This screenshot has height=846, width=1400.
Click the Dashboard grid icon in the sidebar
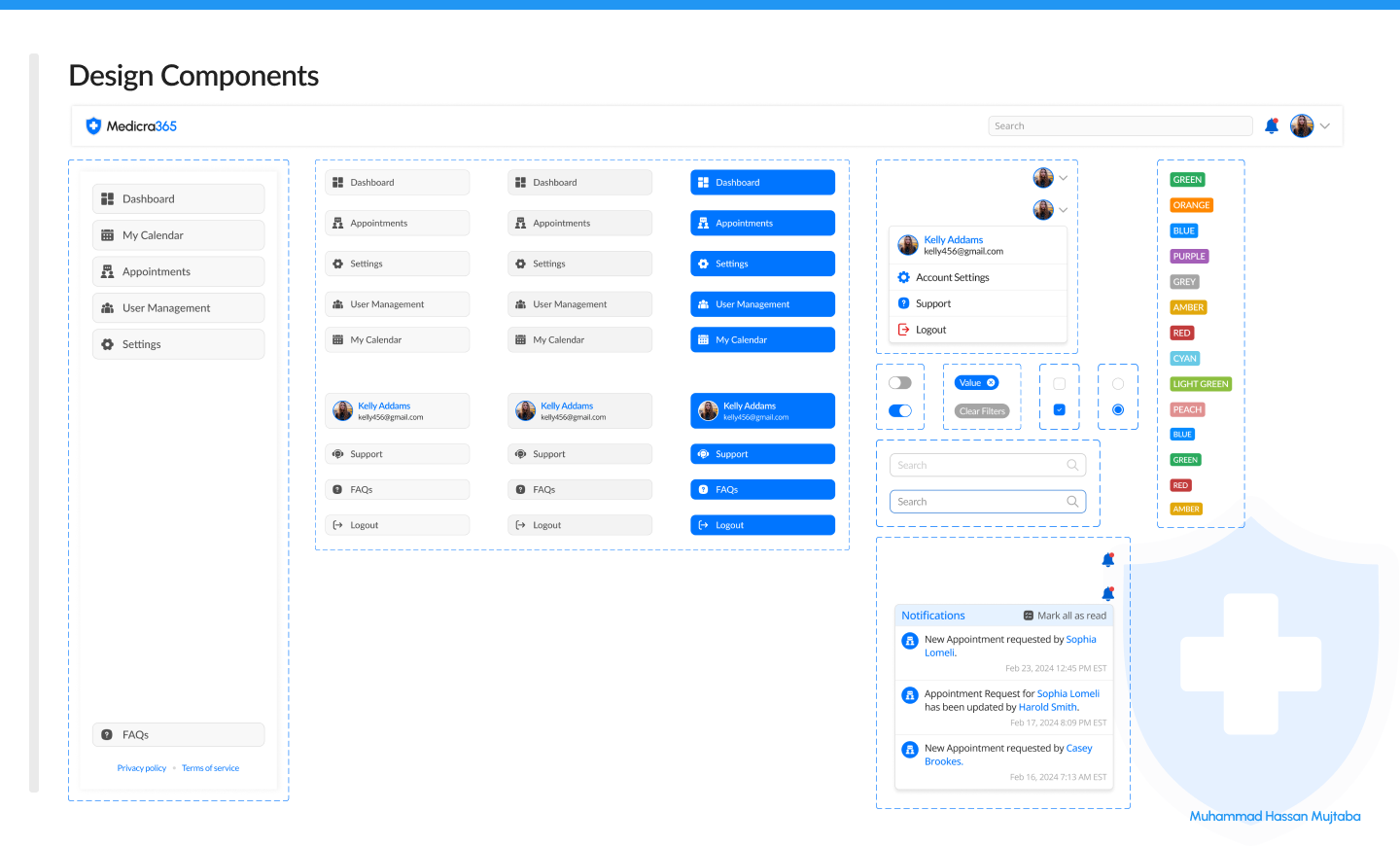point(108,198)
